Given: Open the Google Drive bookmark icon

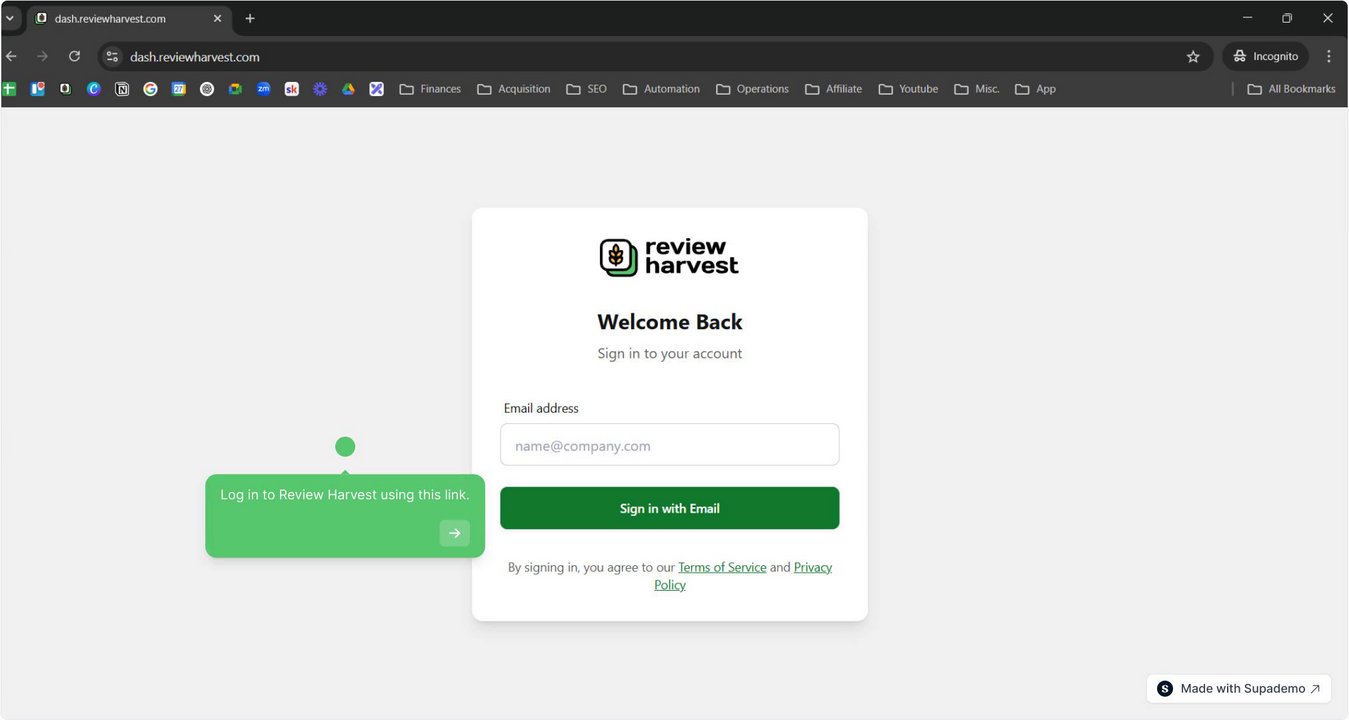Looking at the screenshot, I should (348, 89).
